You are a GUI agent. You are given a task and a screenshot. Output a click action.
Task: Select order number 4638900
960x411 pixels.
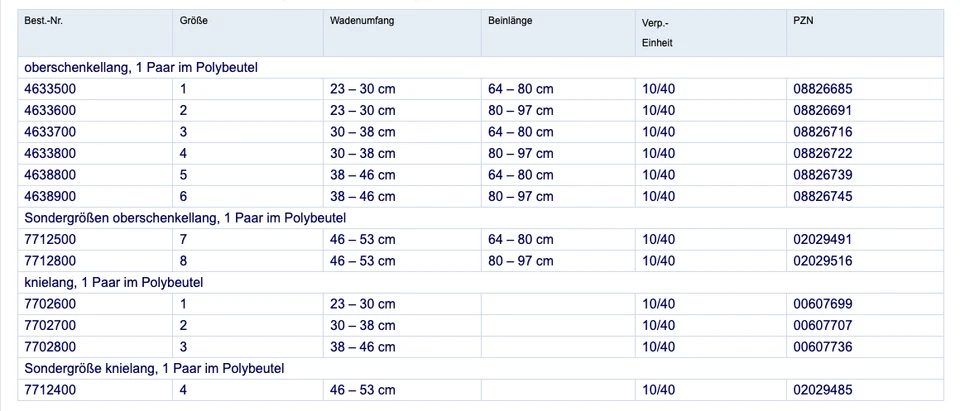point(50,196)
